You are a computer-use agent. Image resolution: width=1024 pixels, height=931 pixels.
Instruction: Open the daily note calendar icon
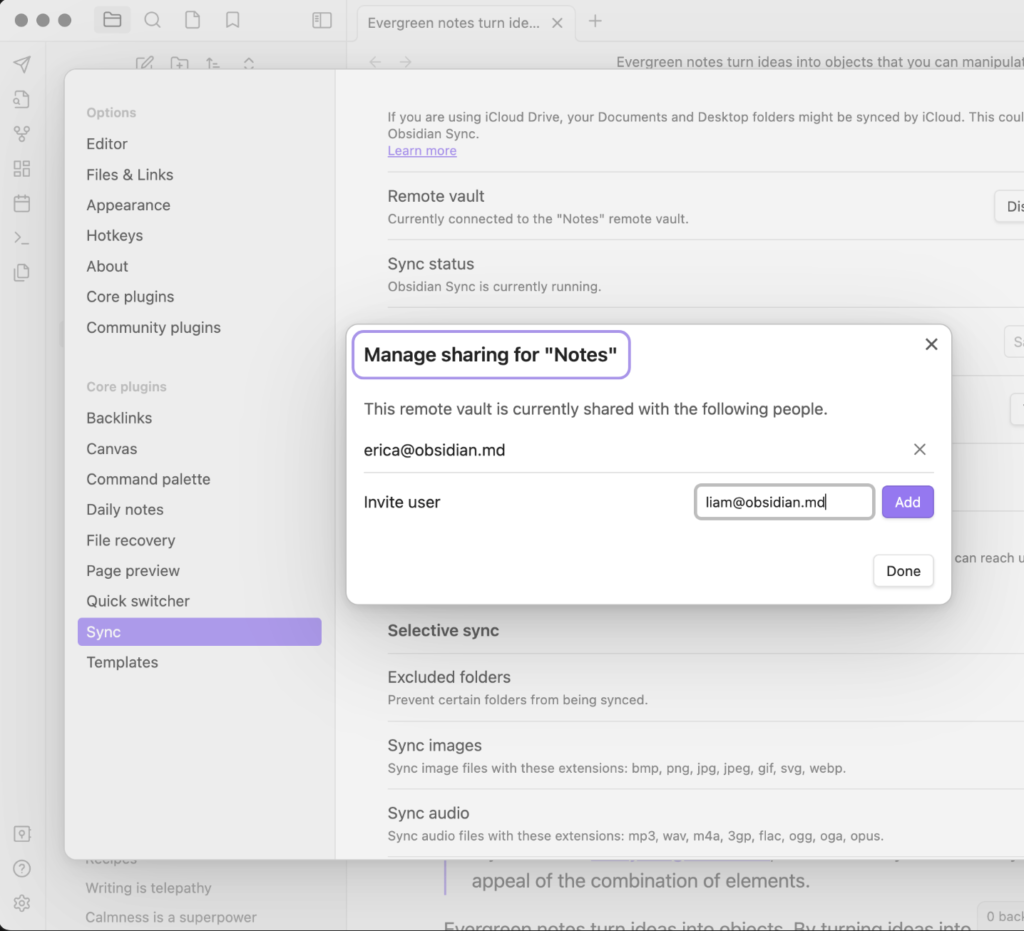click(x=22, y=203)
